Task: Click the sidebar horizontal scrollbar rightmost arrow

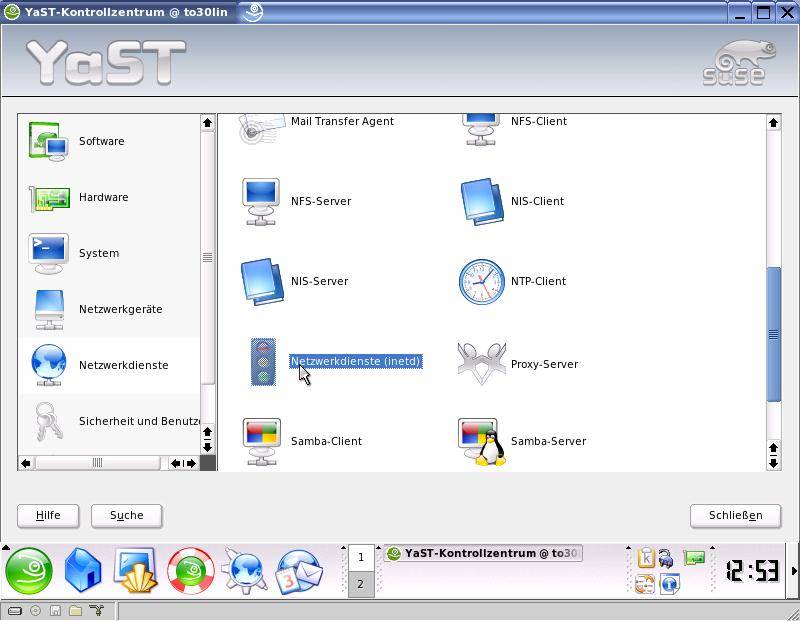Action: coord(191,463)
